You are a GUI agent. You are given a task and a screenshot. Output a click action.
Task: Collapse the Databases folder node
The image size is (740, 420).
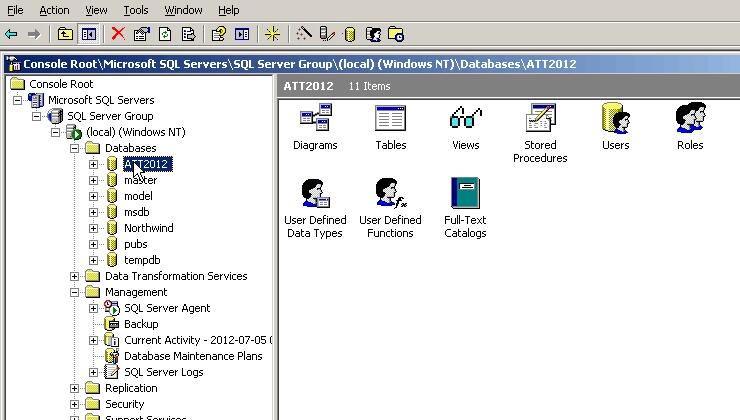(x=75, y=148)
